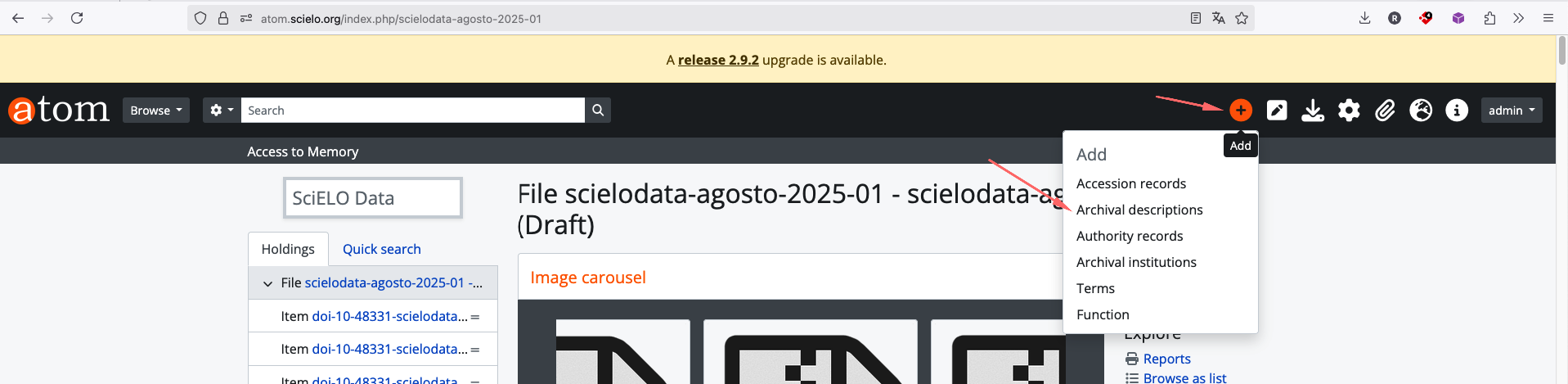Open the Reports link
The height and width of the screenshot is (384, 1568).
[x=1166, y=359]
